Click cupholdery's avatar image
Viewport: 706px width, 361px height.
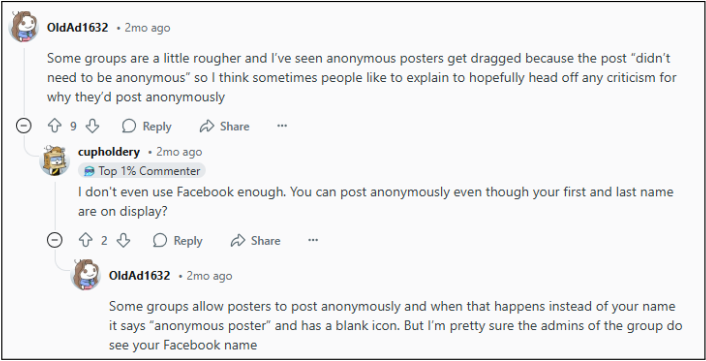point(55,160)
